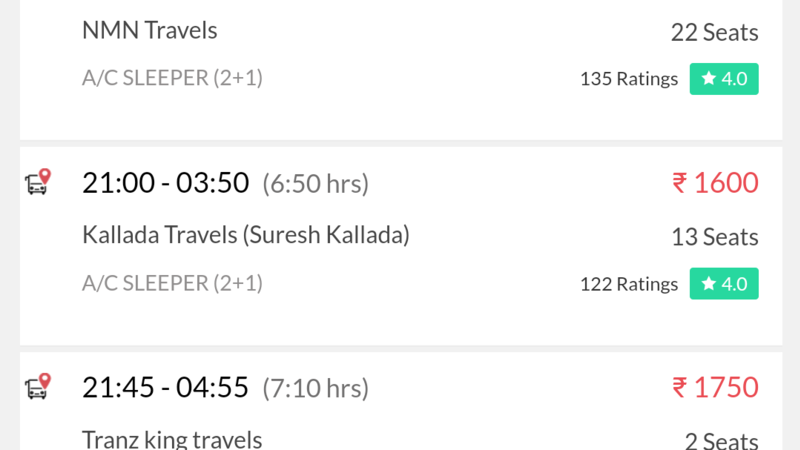
Task: View the 122 Ratings for Kallada Travels
Action: [x=629, y=284]
